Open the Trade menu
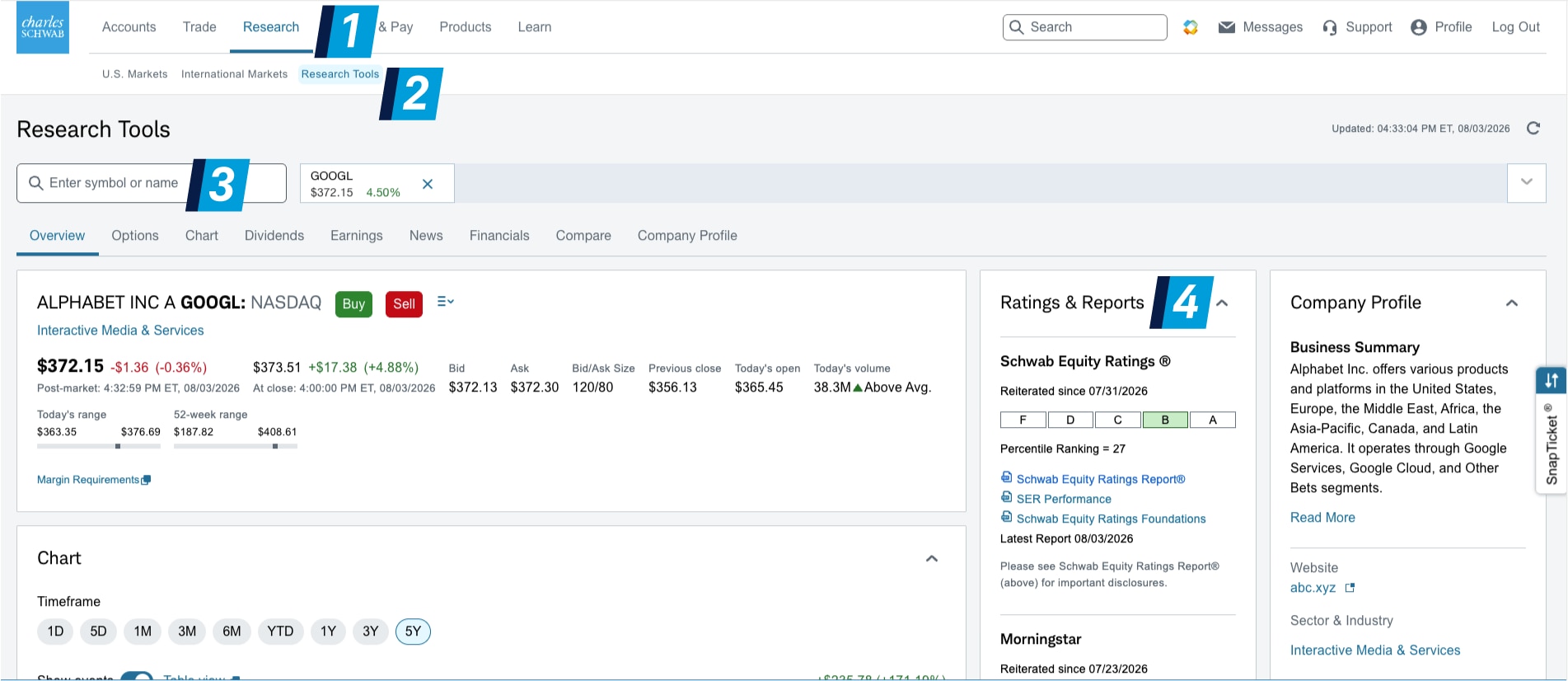Image resolution: width=1568 pixels, height=681 pixels. coord(199,27)
